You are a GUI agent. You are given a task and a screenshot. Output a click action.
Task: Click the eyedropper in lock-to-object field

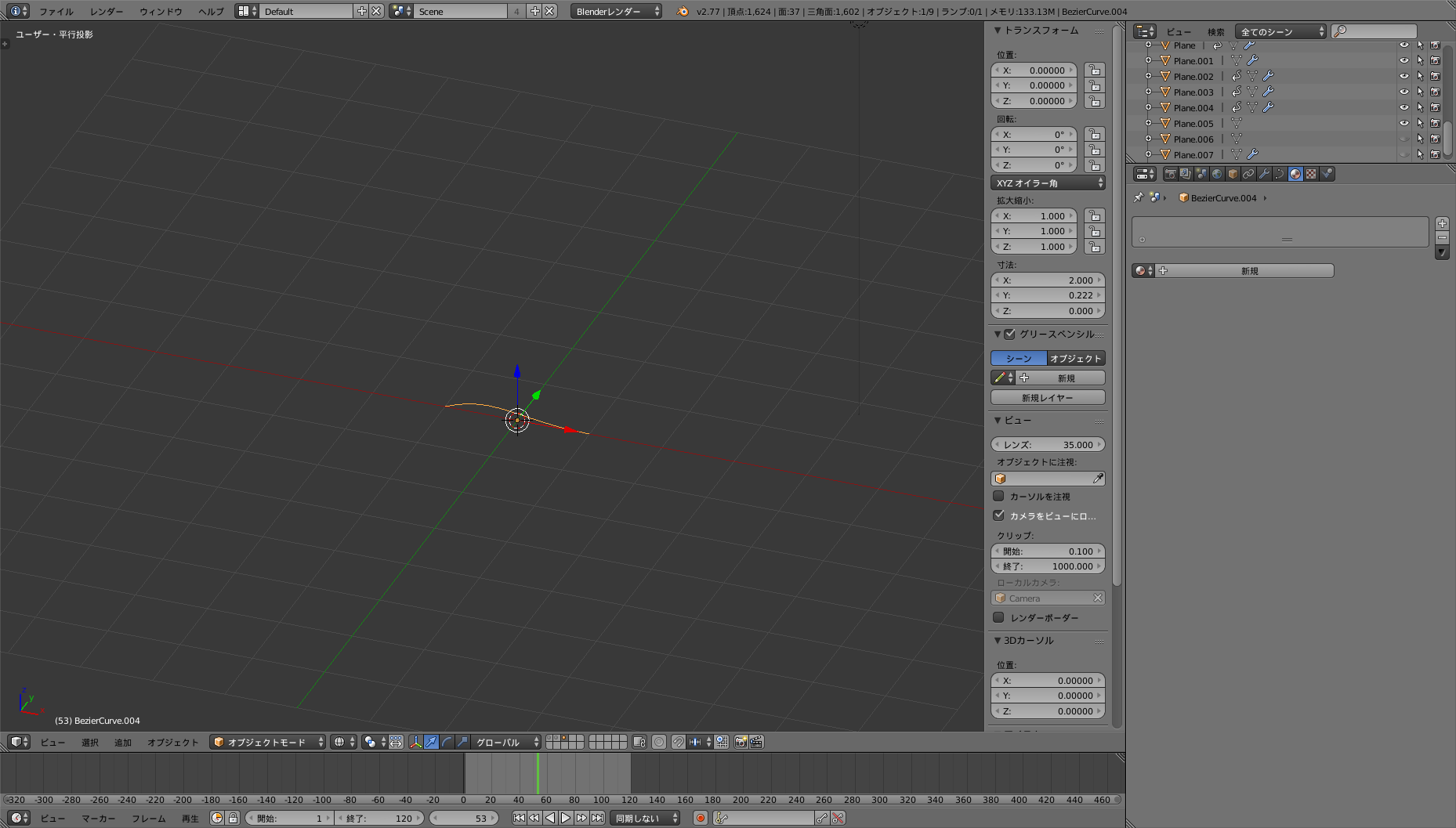click(1098, 479)
